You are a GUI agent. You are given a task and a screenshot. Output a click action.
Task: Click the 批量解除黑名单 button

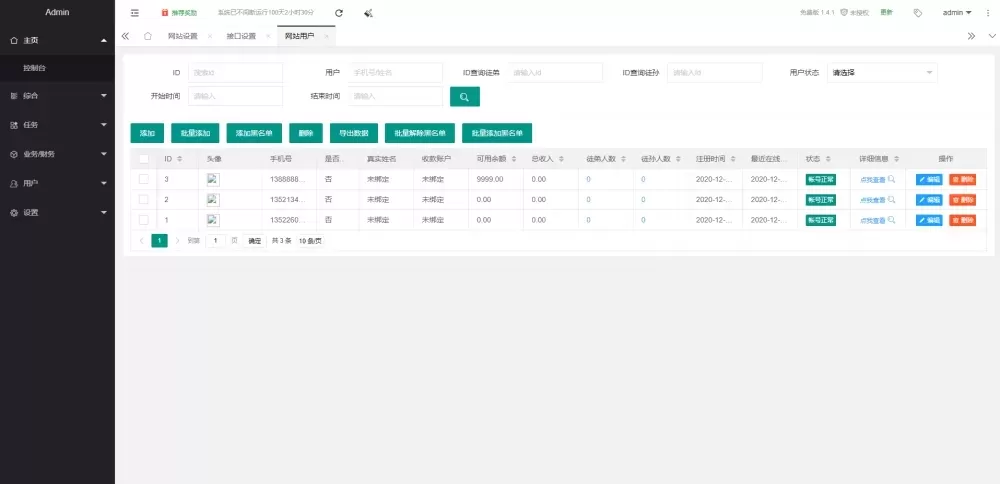pos(420,133)
